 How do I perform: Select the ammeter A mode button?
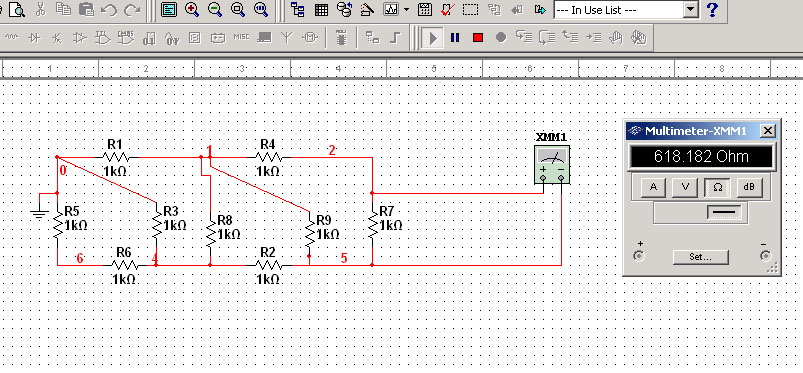pos(653,188)
